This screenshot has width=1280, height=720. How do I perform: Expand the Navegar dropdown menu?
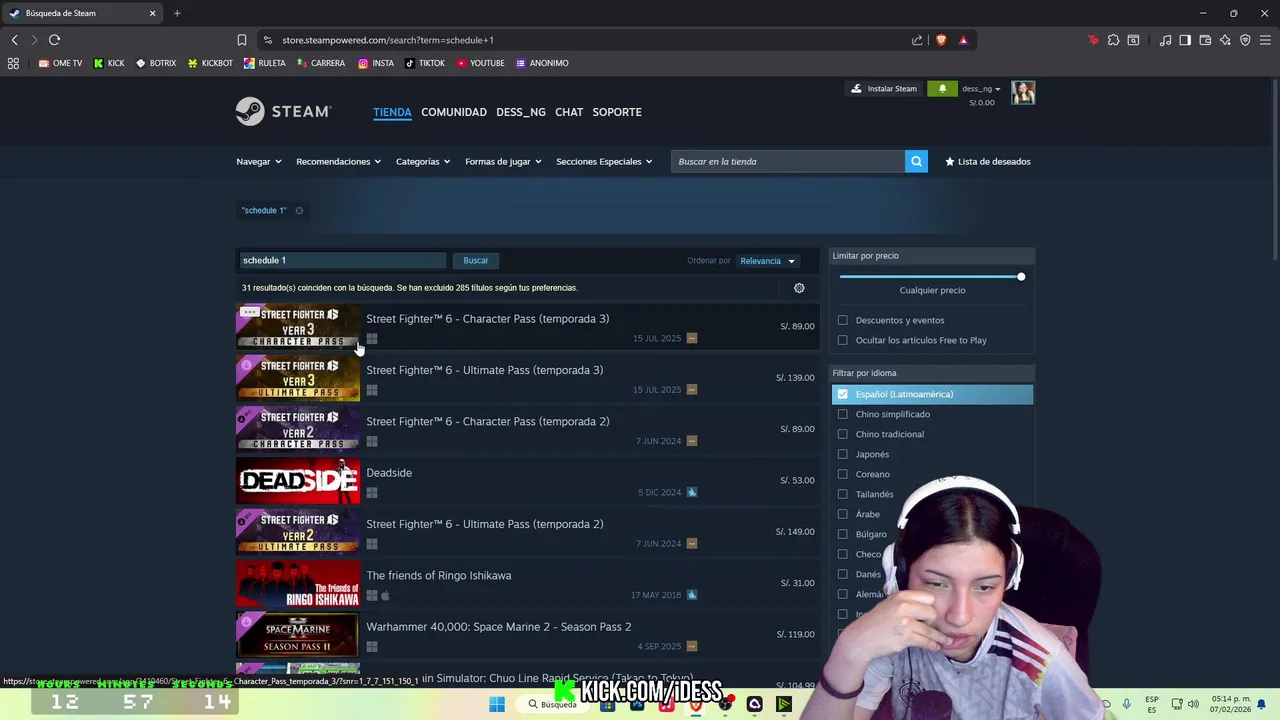point(258,161)
